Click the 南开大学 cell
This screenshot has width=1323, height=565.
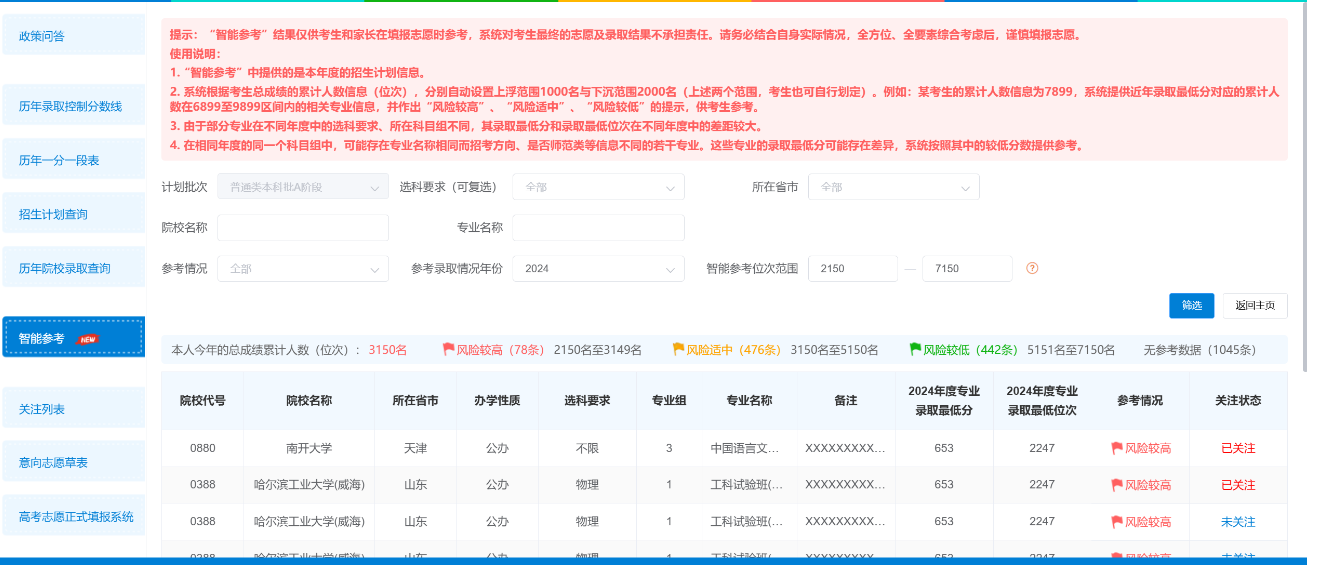(309, 448)
